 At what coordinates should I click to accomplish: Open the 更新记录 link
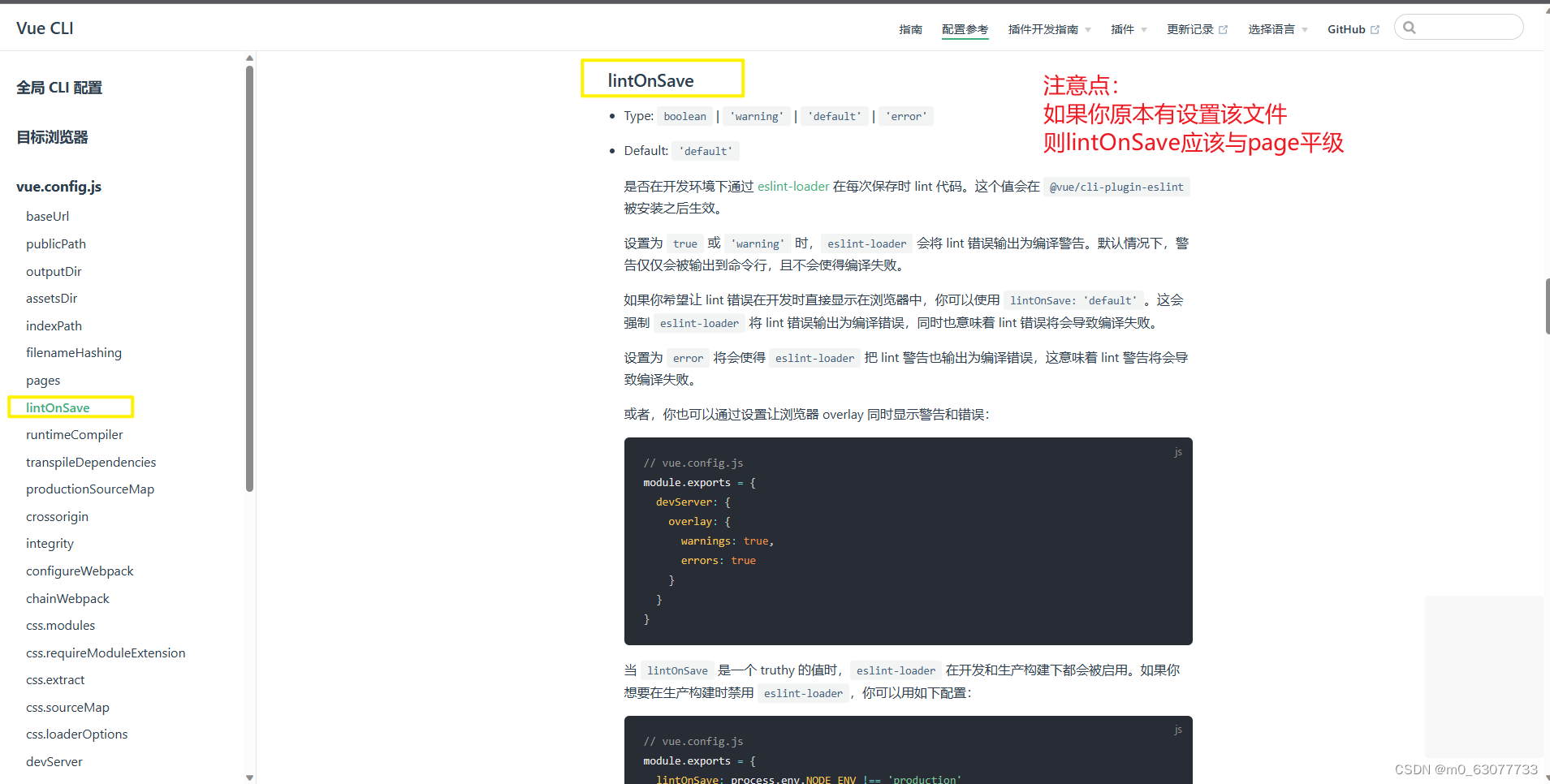click(x=1189, y=29)
